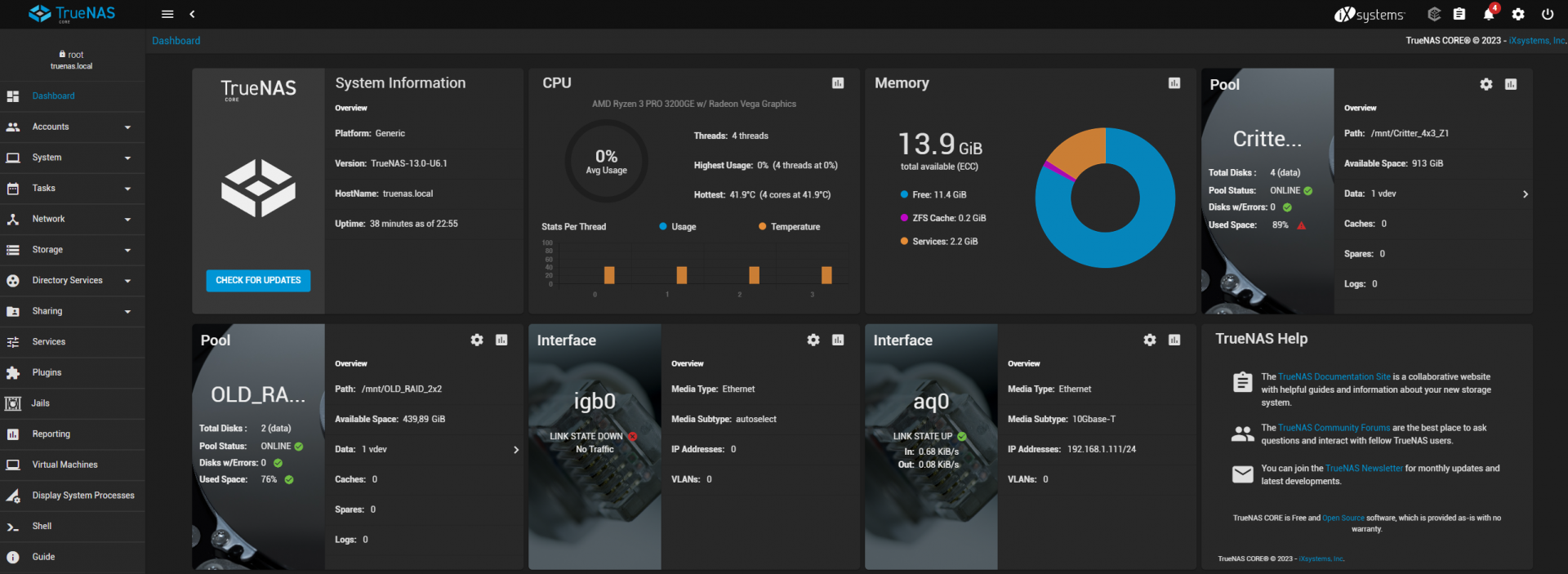Image resolution: width=1568 pixels, height=574 pixels.
Task: Click iXsystems, Inc. link in header
Action: click(1537, 41)
